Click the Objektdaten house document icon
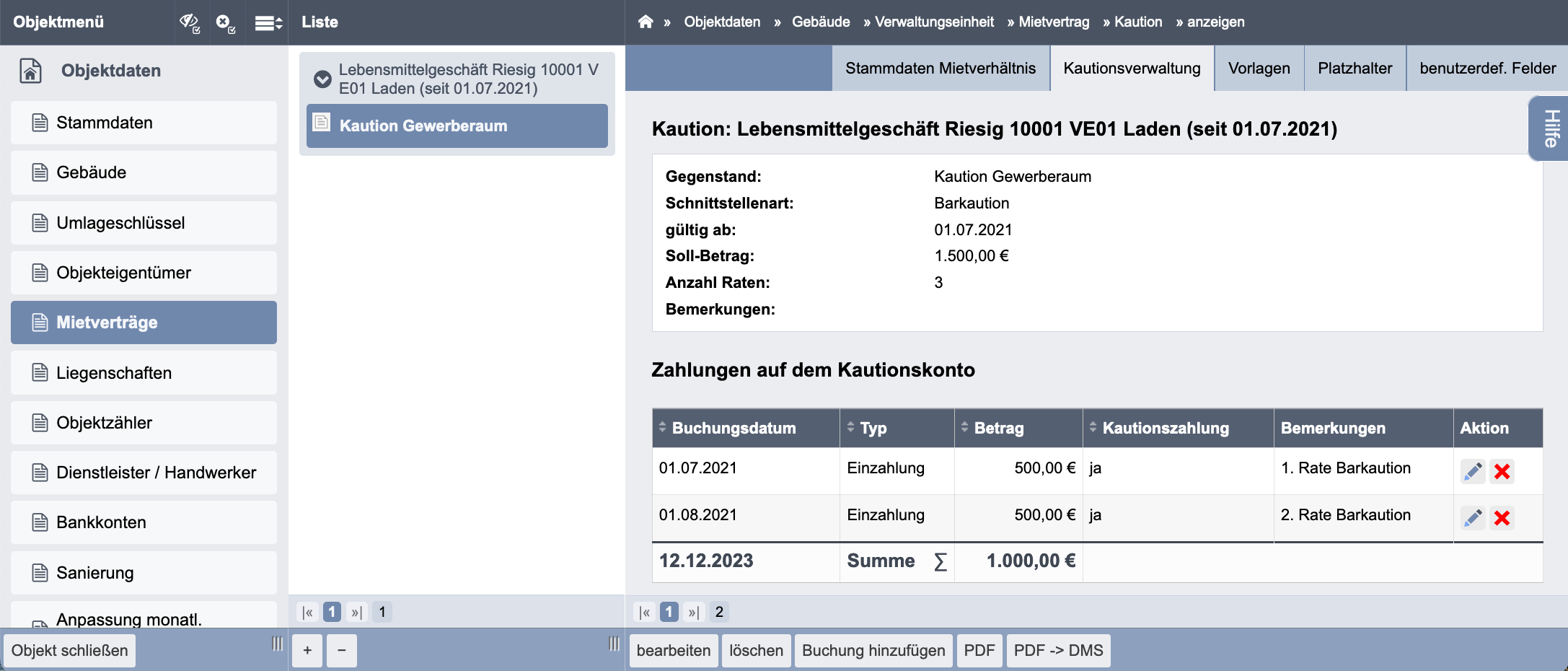Image resolution: width=1568 pixels, height=671 pixels. coord(30,71)
